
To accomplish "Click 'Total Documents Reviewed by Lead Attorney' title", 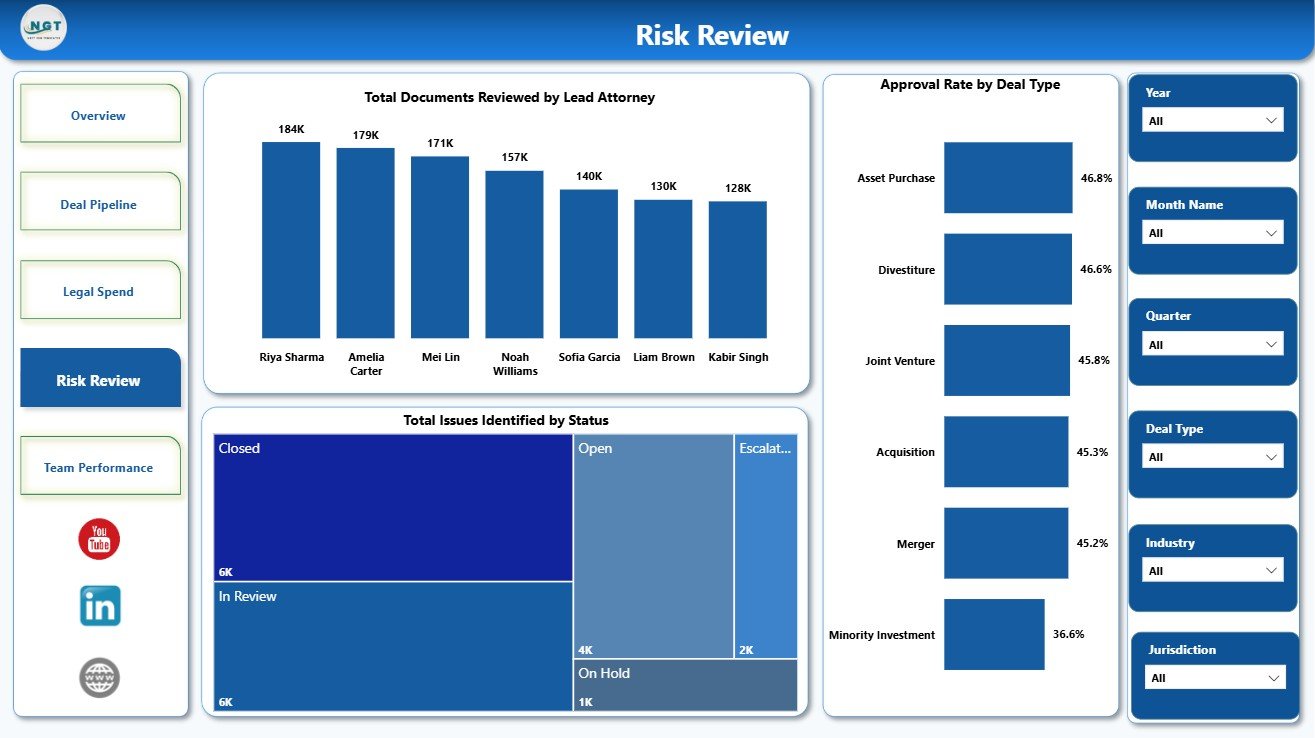I will point(510,98).
